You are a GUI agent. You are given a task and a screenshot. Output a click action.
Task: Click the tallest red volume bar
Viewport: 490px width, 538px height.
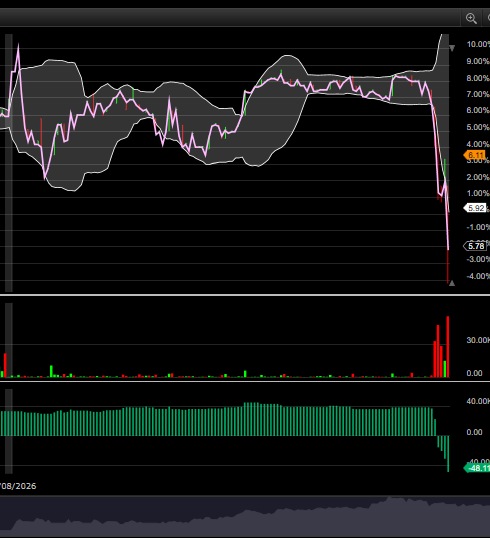click(448, 347)
